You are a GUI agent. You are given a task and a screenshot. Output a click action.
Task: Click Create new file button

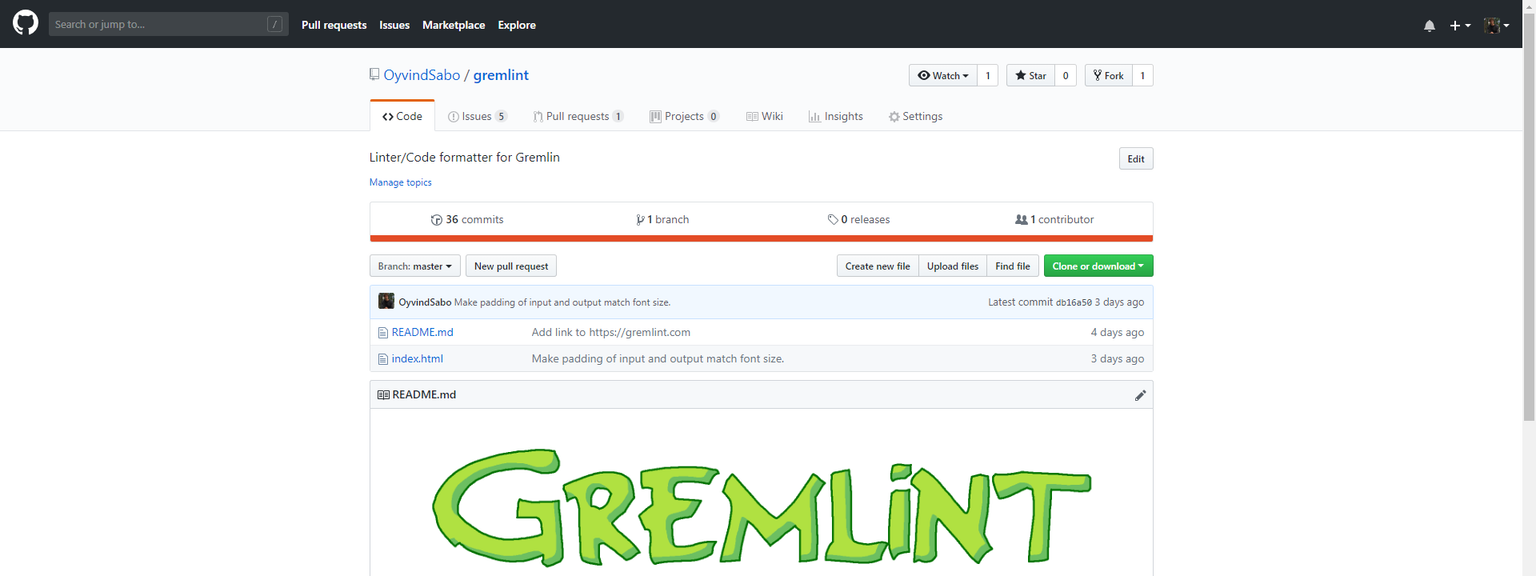pos(877,266)
